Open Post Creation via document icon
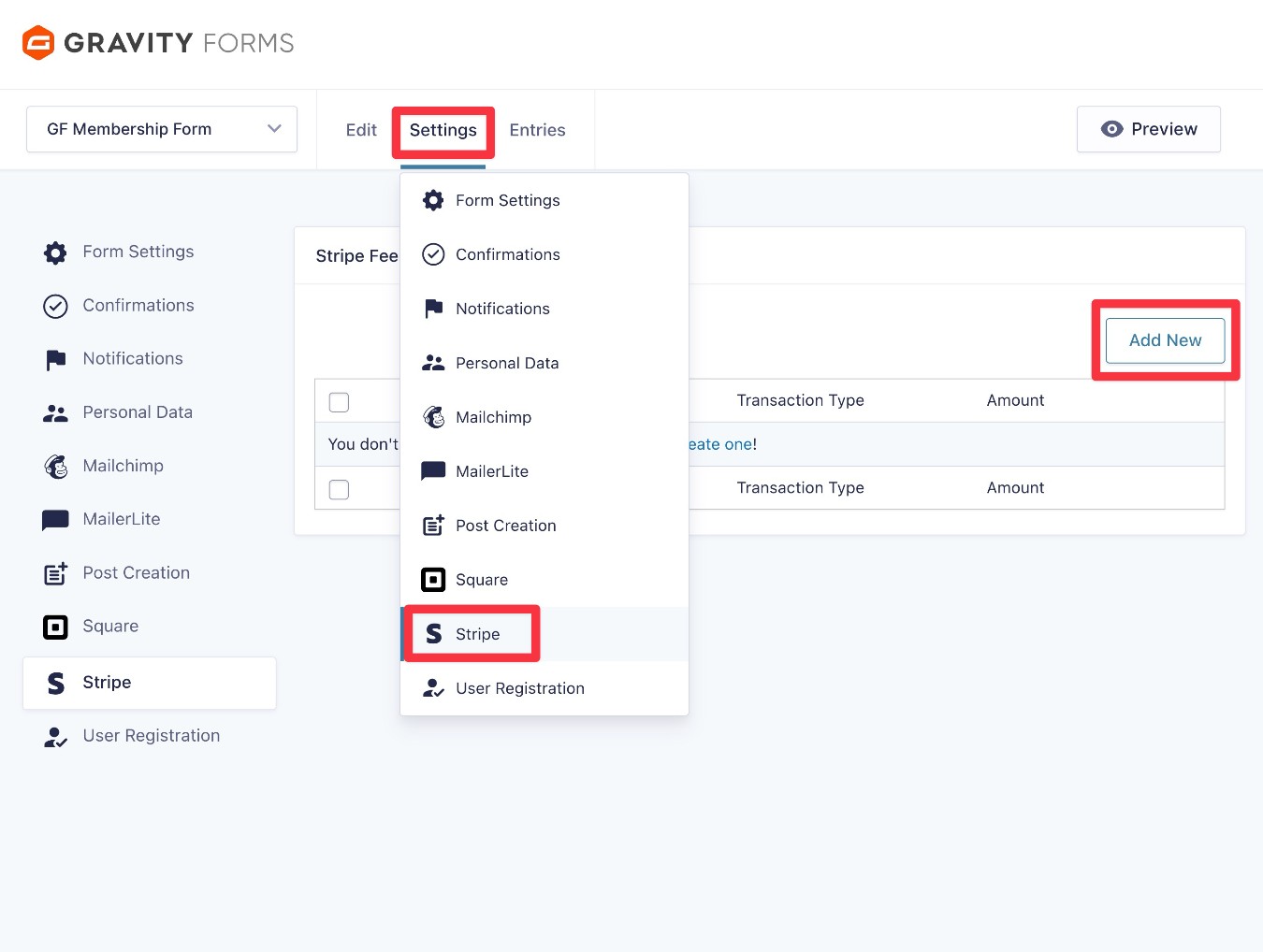The image size is (1263, 952). click(55, 572)
